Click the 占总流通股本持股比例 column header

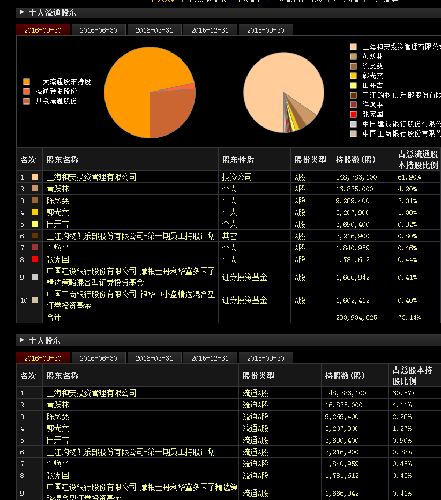pyautogui.click(x=418, y=160)
